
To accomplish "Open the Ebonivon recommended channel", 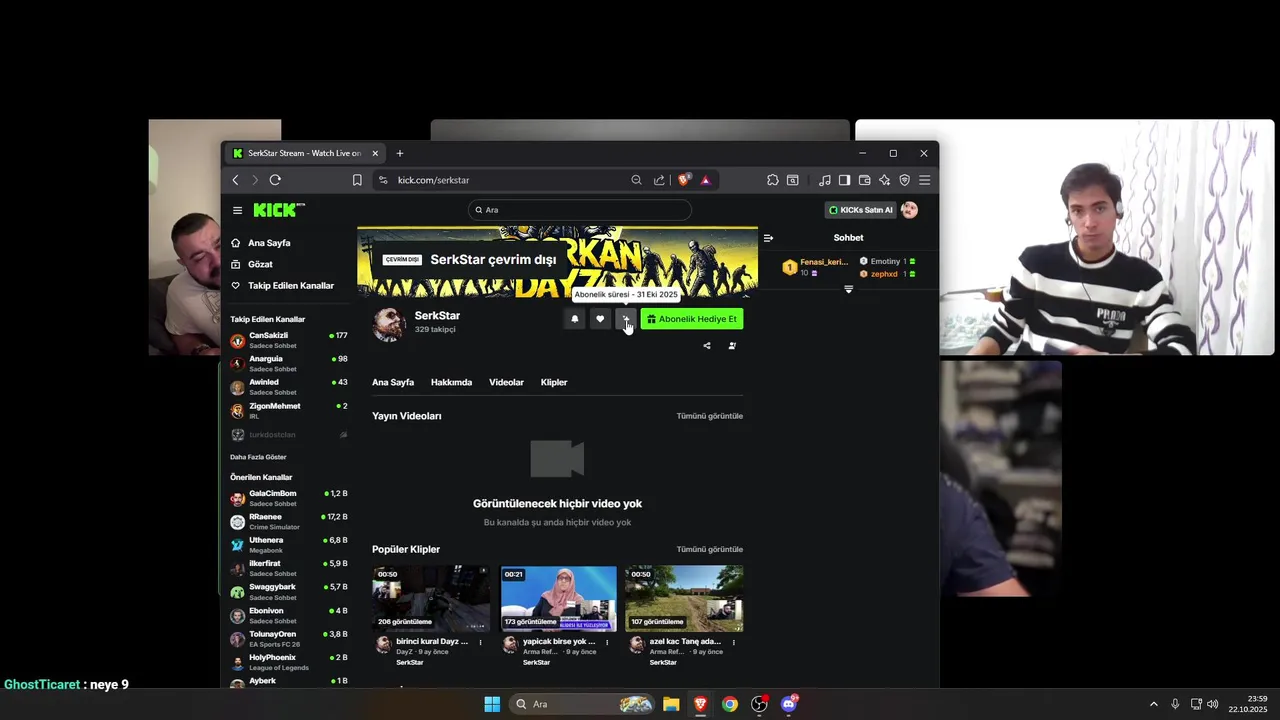I will [289, 615].
